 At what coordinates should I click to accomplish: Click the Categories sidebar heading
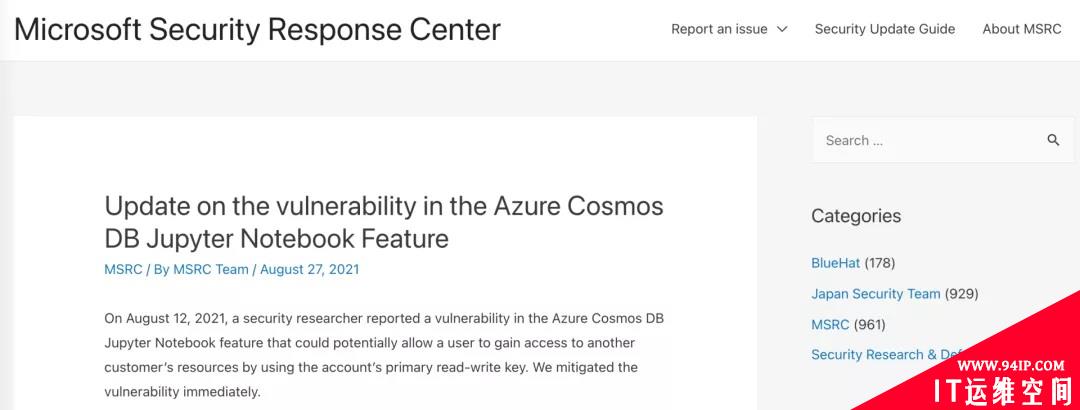click(856, 216)
